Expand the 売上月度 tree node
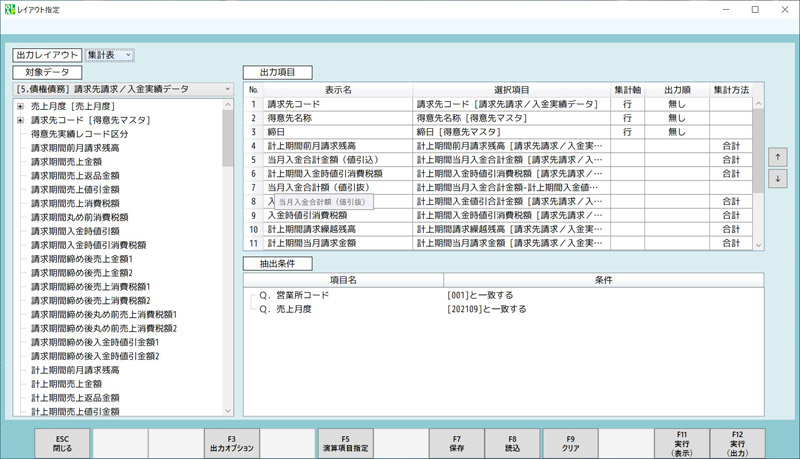Image resolution: width=800 pixels, height=459 pixels. 20,105
